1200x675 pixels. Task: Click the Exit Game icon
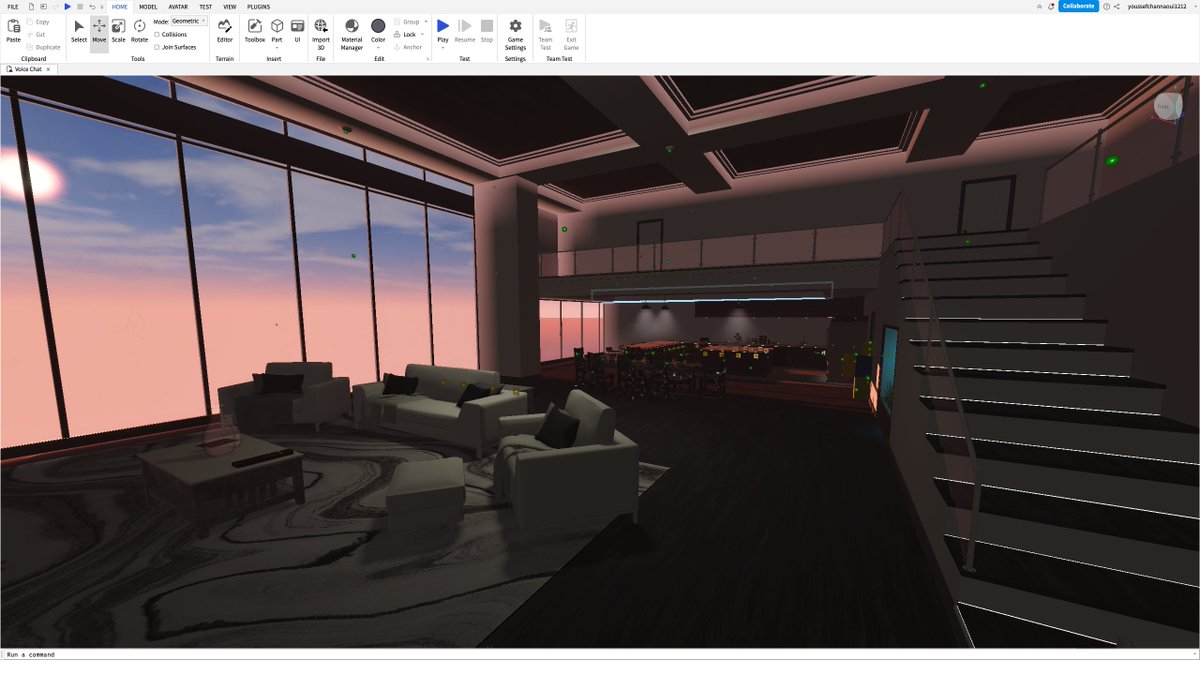571,26
